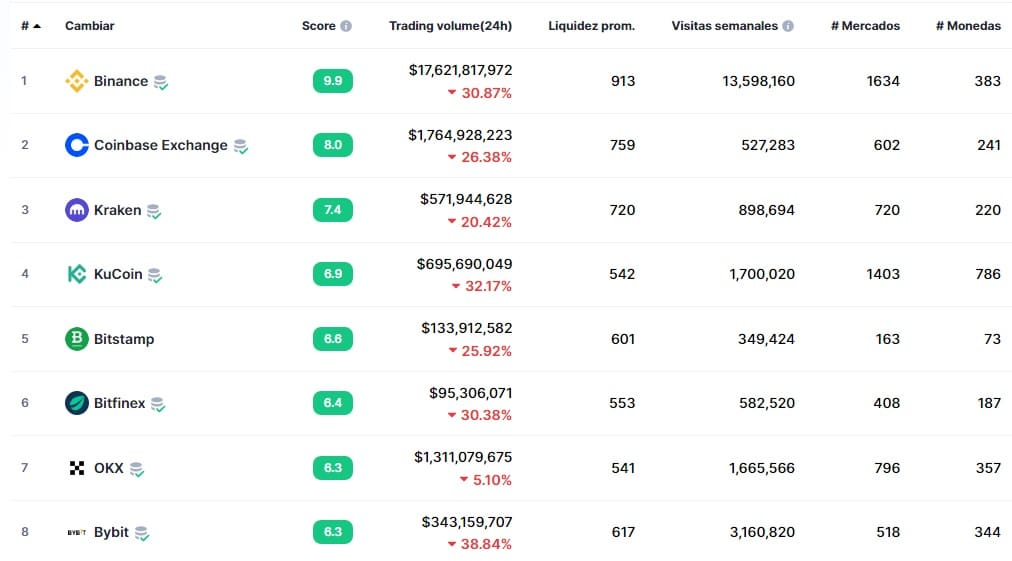Click weekly visits value 1,700,020
This screenshot has width=1012, height=561.
(762, 274)
